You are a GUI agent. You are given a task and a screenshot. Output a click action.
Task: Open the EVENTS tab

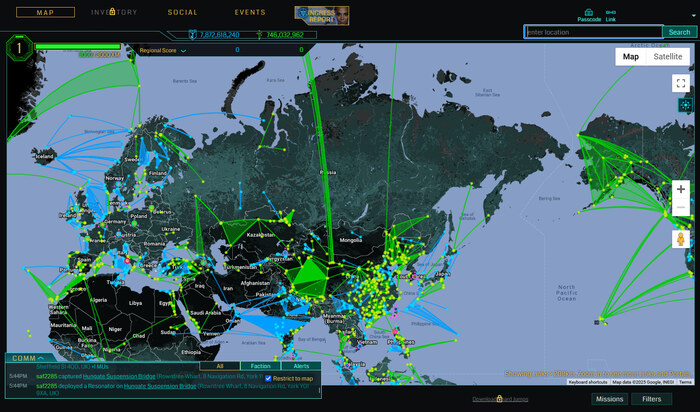[x=250, y=12]
